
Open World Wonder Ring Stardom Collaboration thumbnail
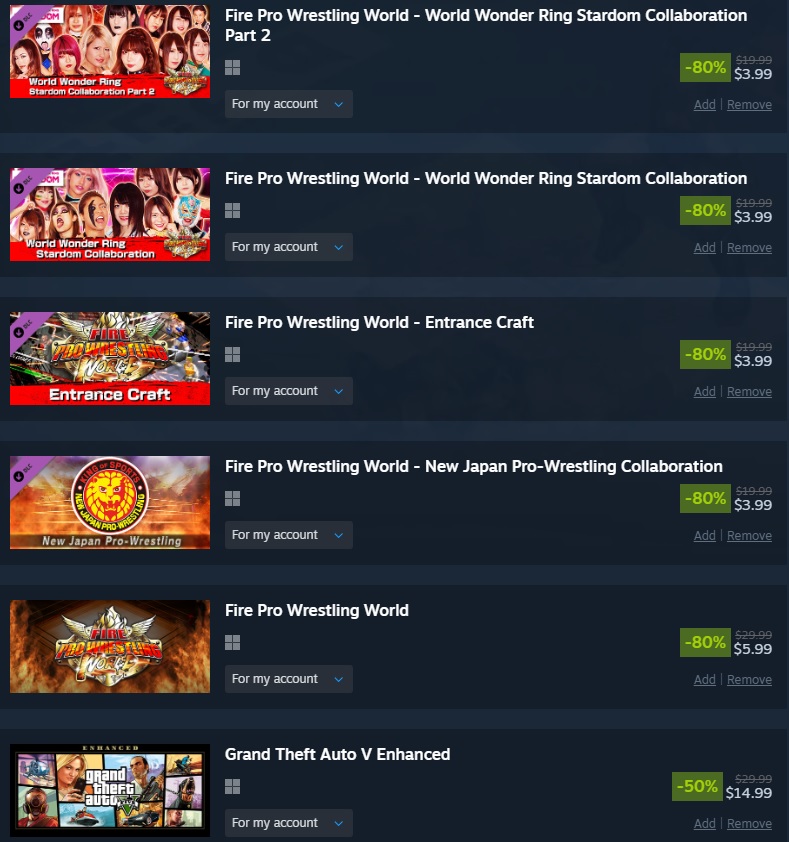coord(110,214)
